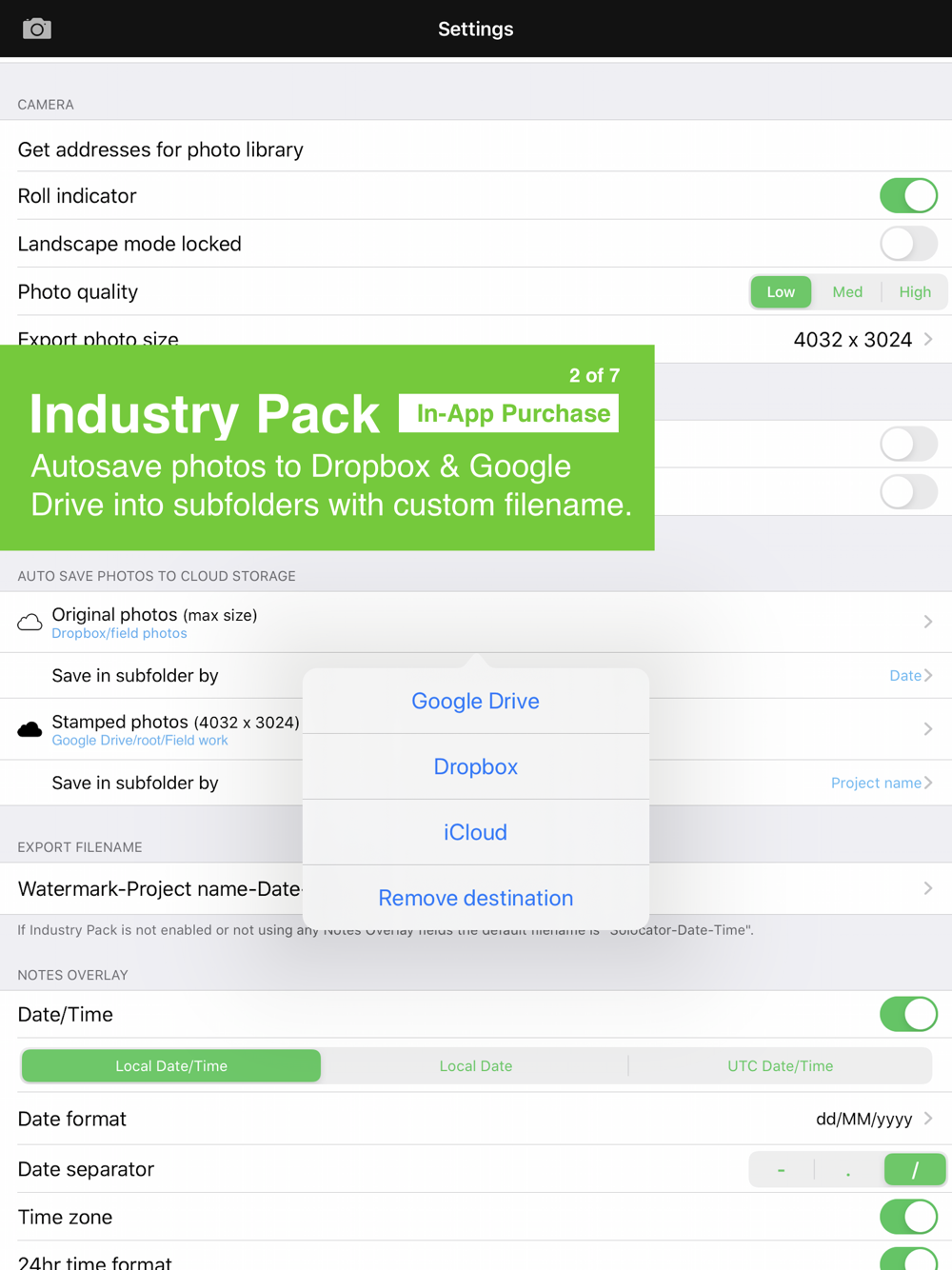Image resolution: width=952 pixels, height=1270 pixels.
Task: Turn on the upper switch beside the Industry Pack banner
Action: [908, 444]
